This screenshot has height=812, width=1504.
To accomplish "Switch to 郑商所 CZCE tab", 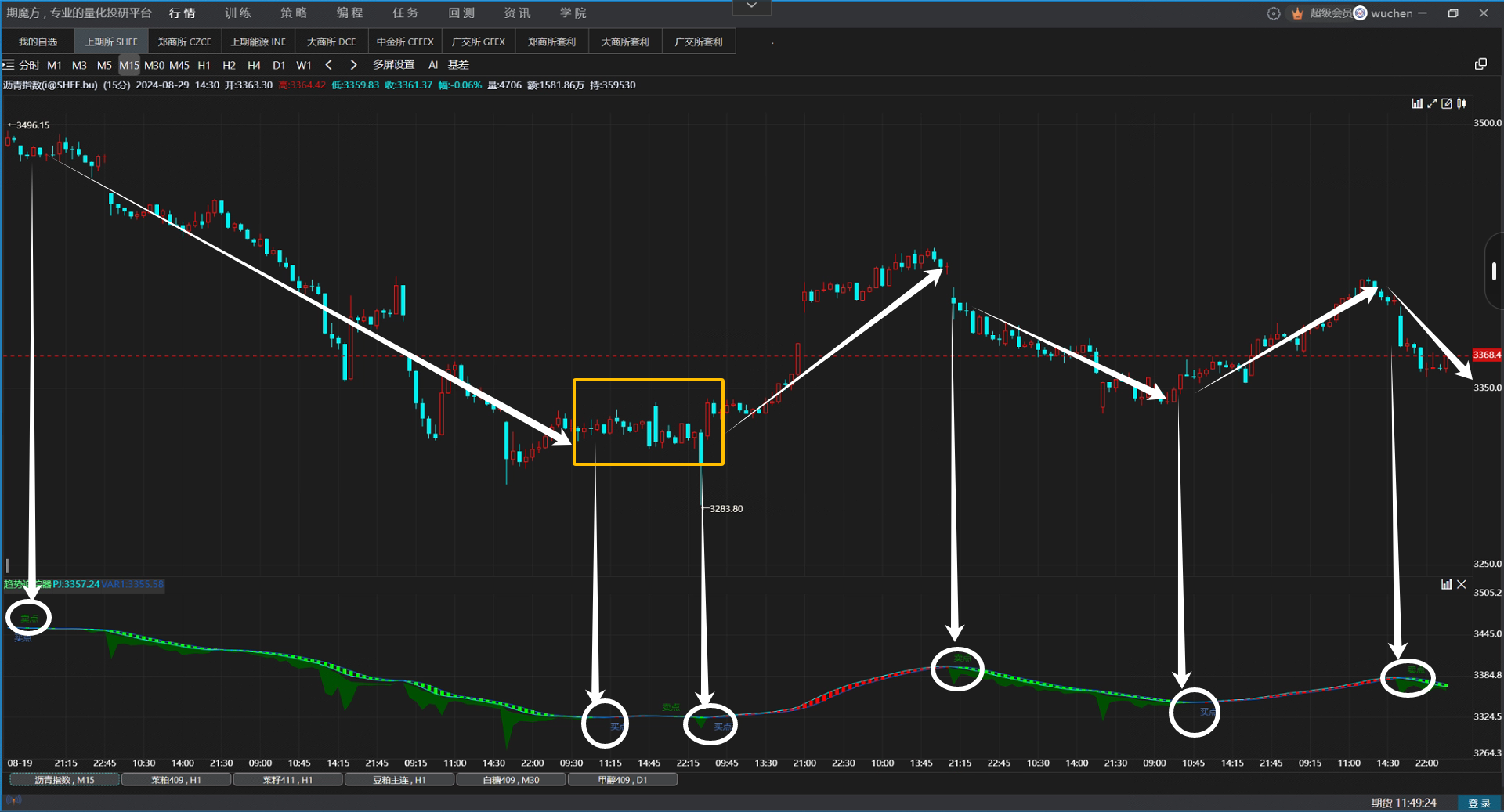I will coord(185,42).
